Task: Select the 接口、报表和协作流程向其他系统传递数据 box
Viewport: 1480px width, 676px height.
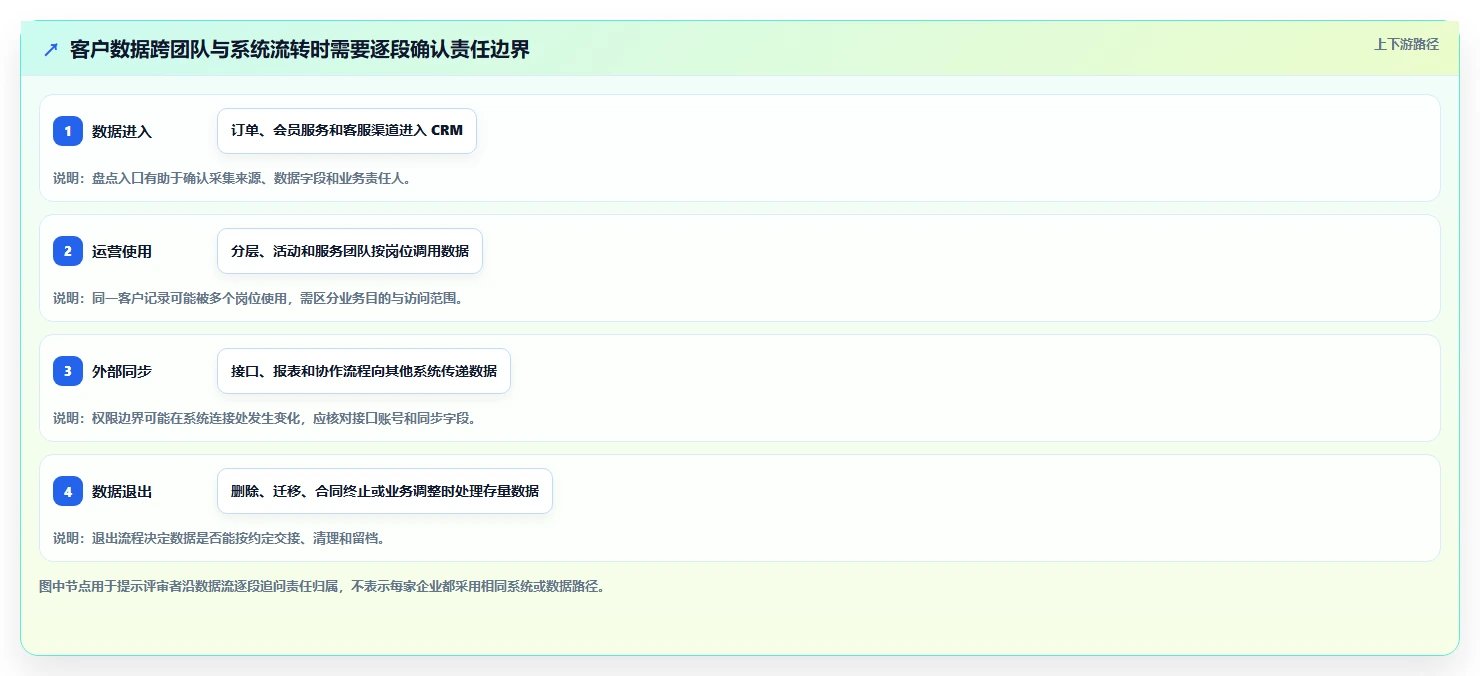Action: (364, 371)
